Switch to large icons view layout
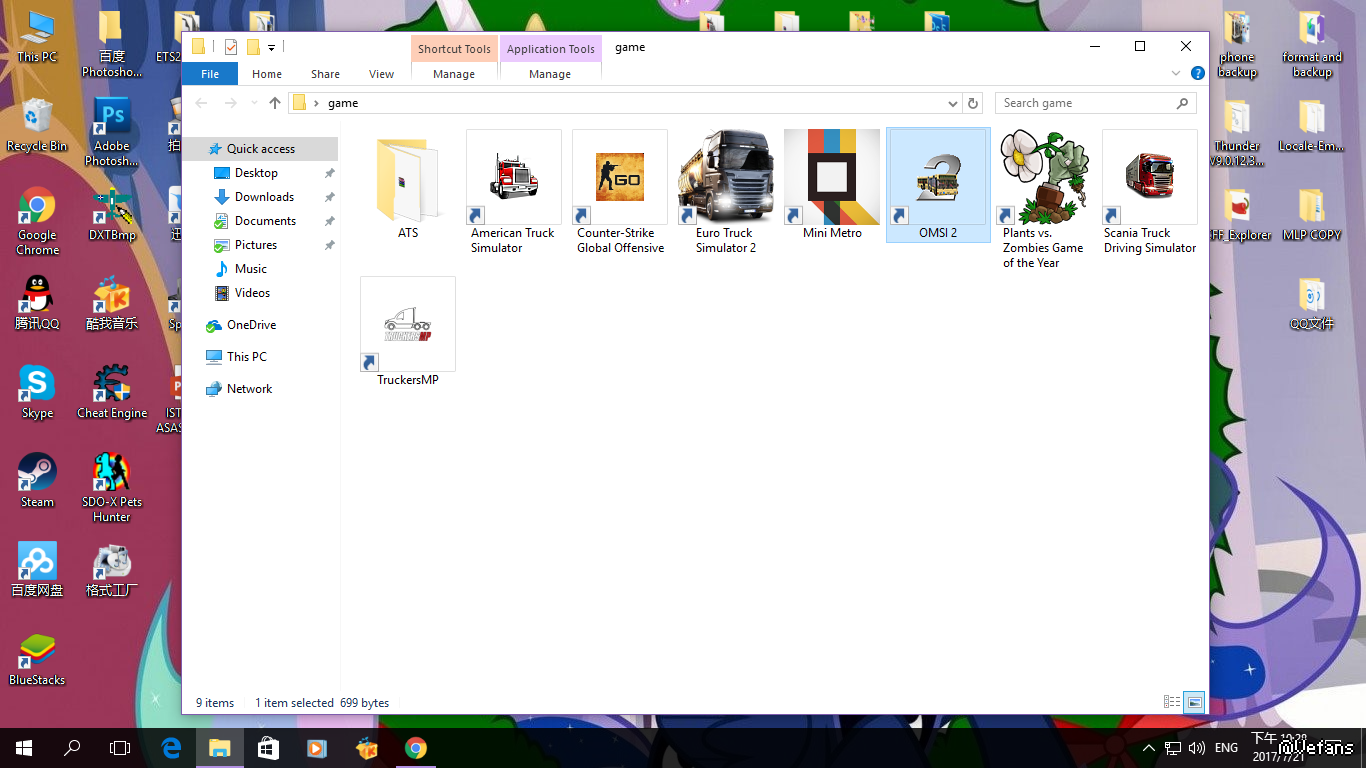Screen dimensions: 1366x768 pyautogui.click(x=1194, y=703)
